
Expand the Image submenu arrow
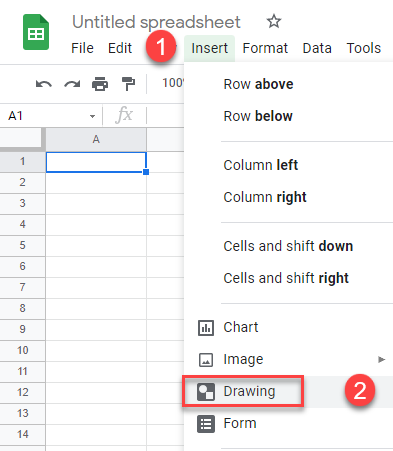(381, 359)
